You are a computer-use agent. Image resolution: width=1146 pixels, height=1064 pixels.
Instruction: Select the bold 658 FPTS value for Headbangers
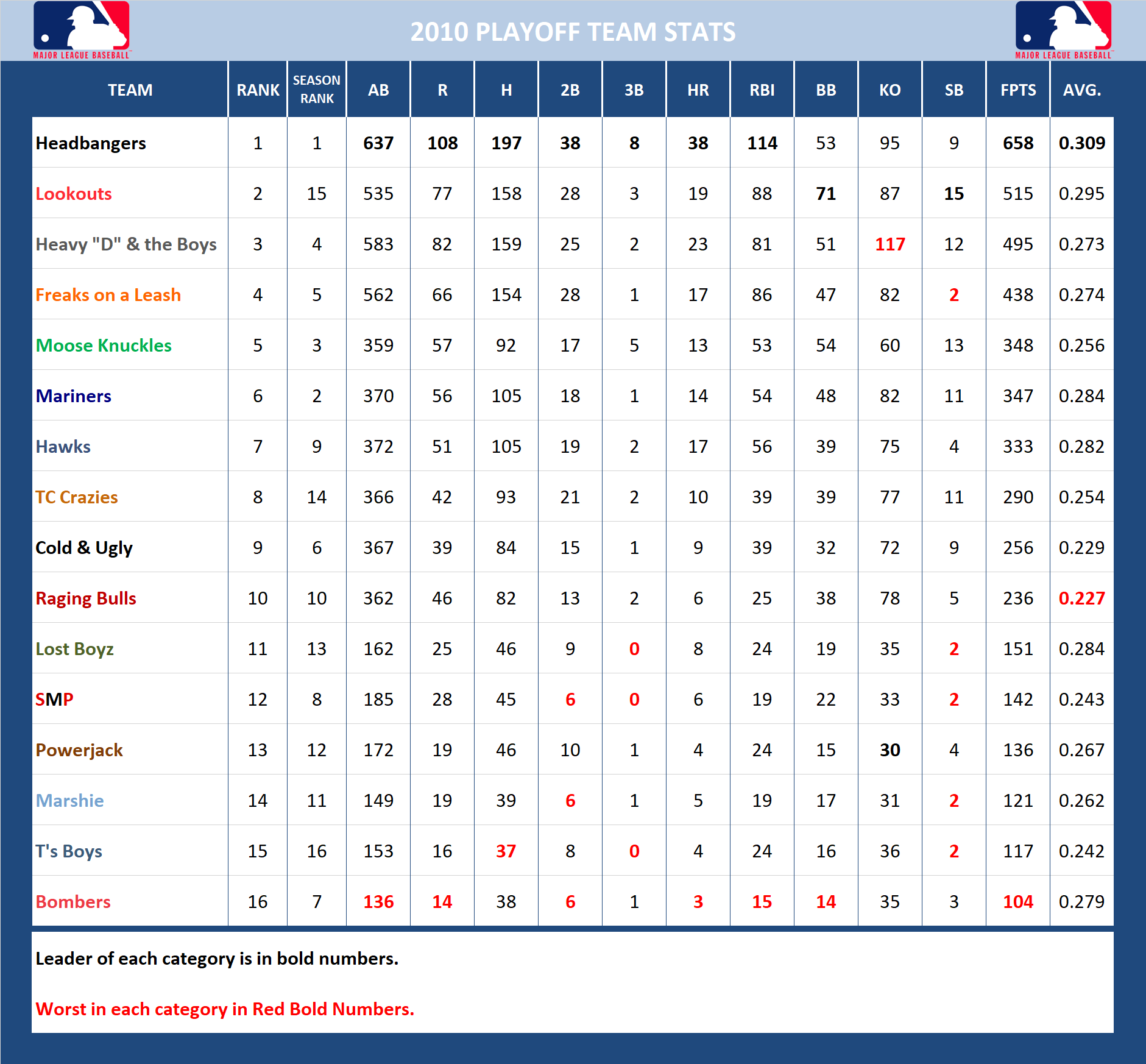point(1018,143)
